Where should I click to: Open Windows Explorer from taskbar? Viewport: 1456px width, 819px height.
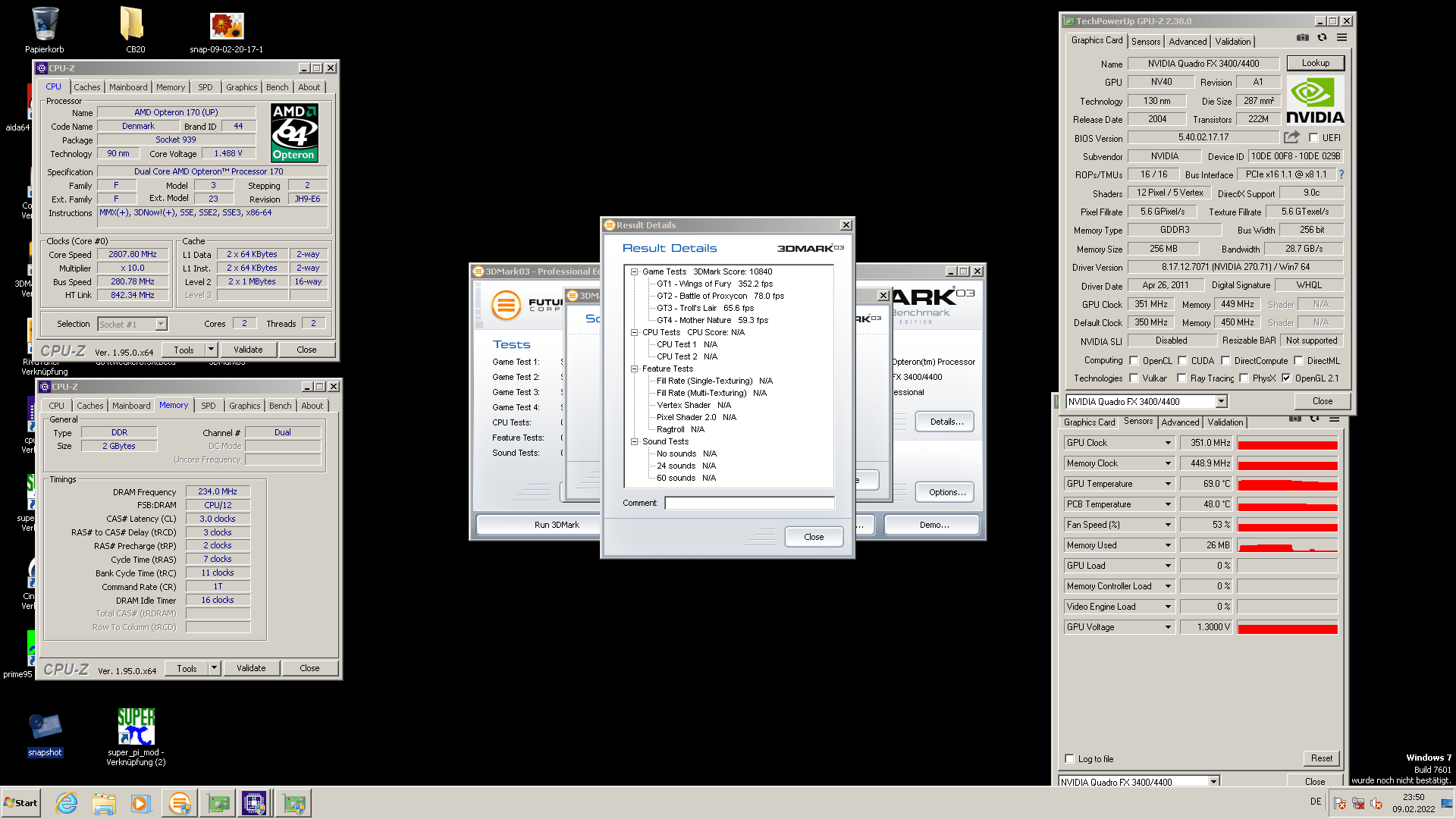pos(104,803)
